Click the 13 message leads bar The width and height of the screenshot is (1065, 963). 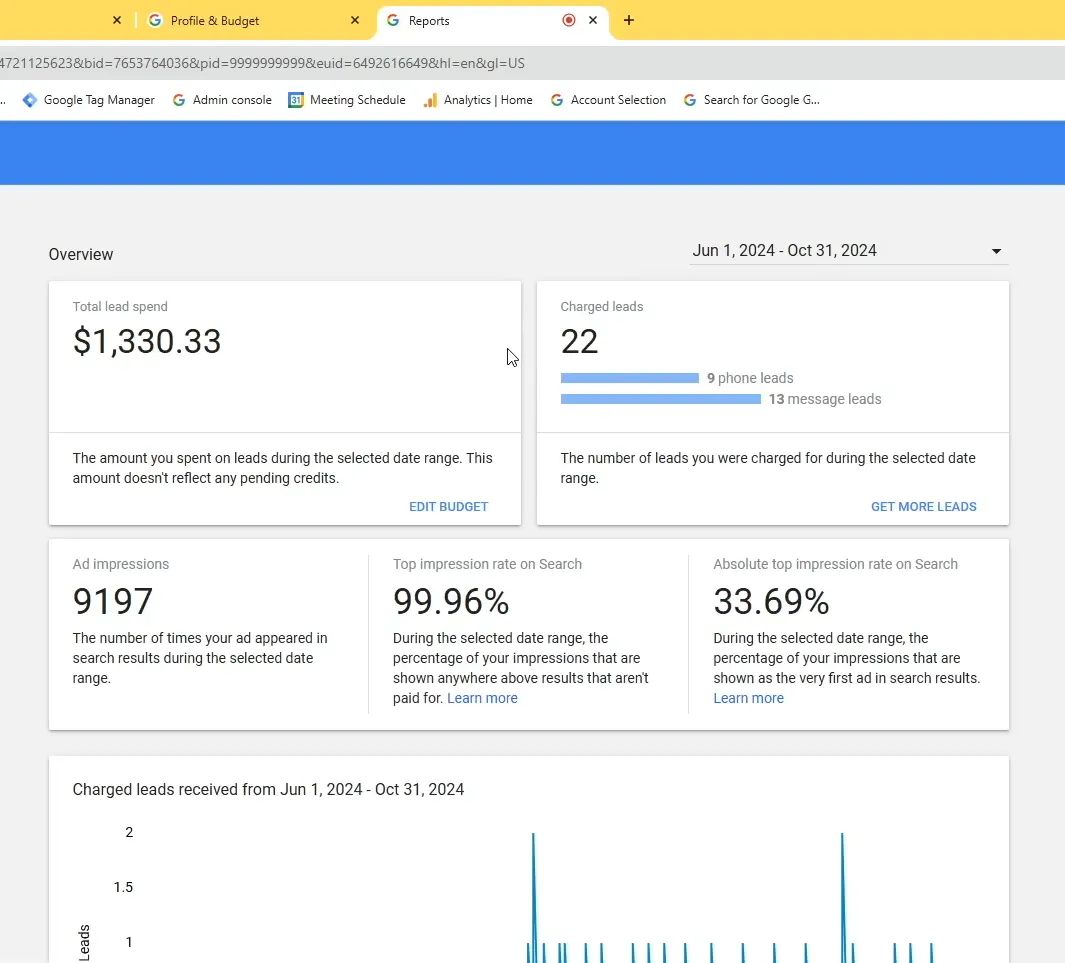click(x=661, y=399)
